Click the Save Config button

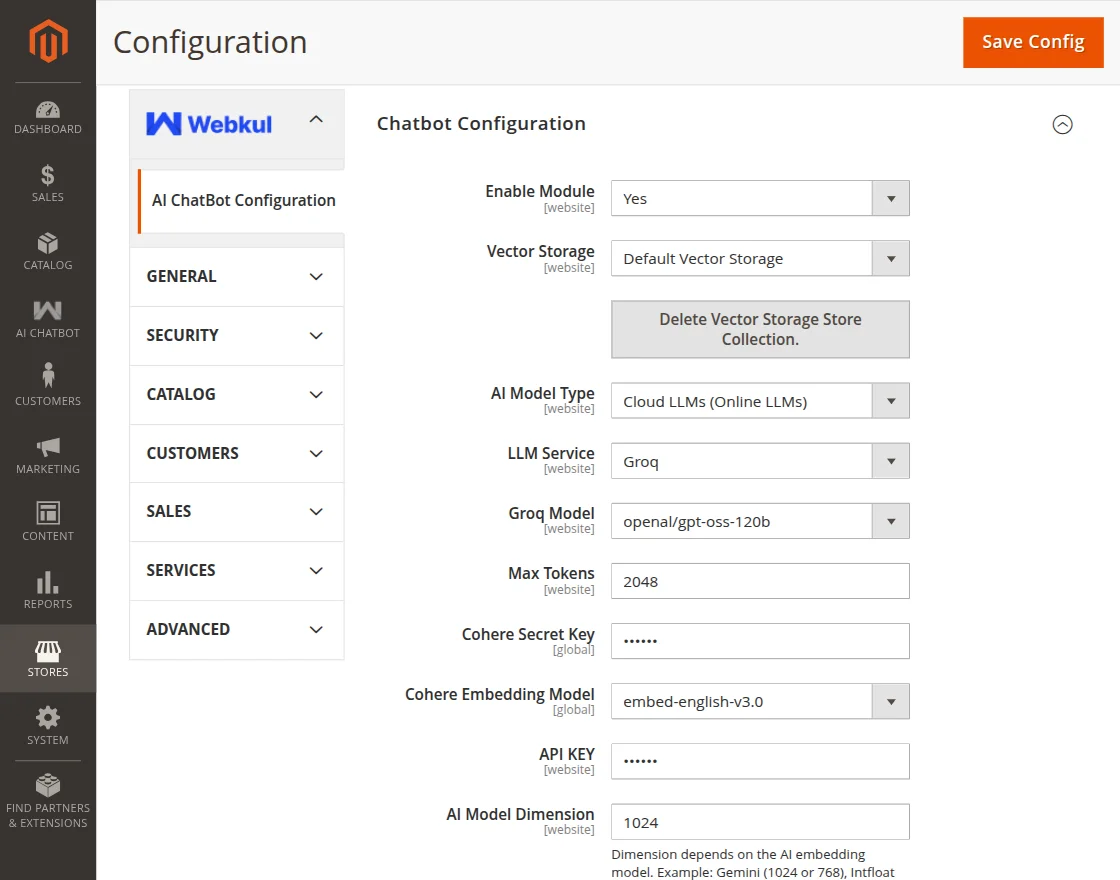pyautogui.click(x=1033, y=42)
